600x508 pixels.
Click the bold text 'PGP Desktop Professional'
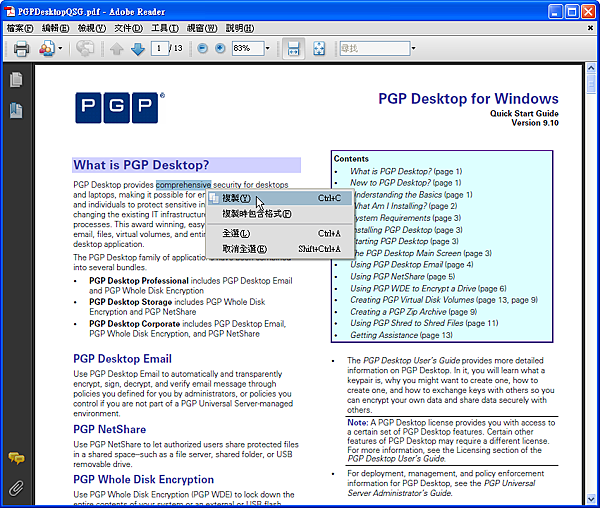tap(139, 281)
